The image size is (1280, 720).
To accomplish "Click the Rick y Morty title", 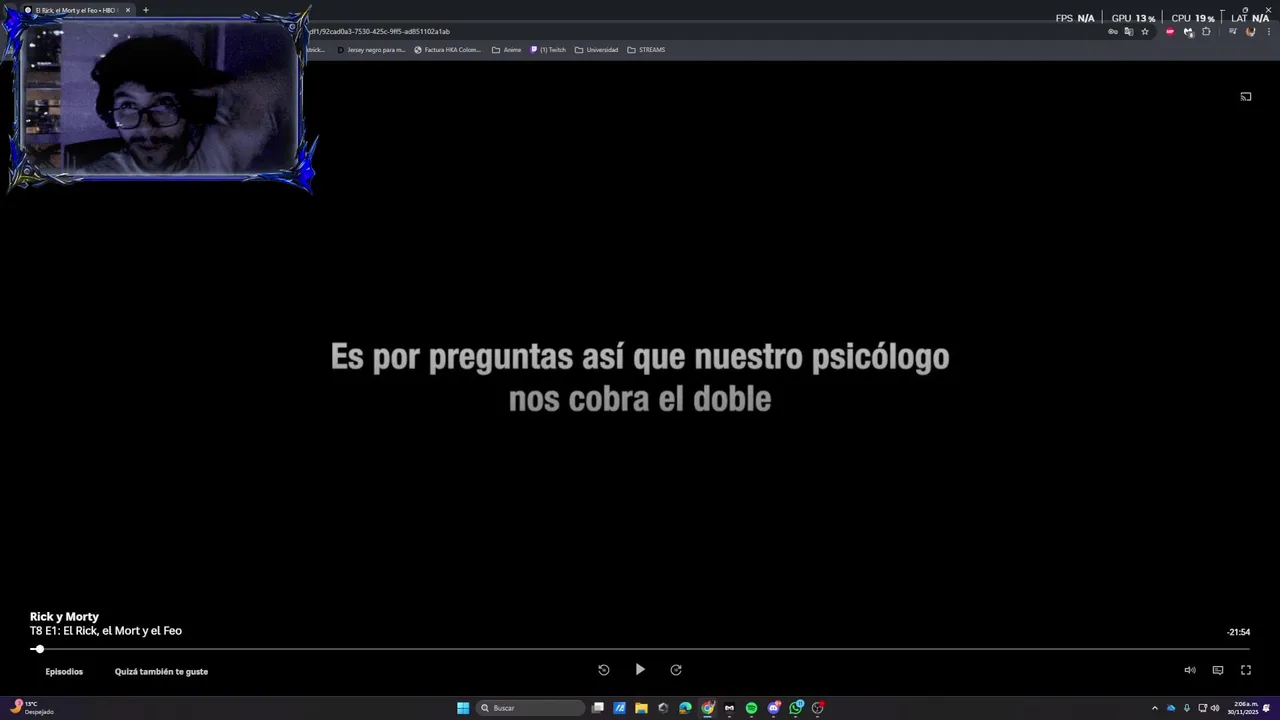I will click(64, 617).
